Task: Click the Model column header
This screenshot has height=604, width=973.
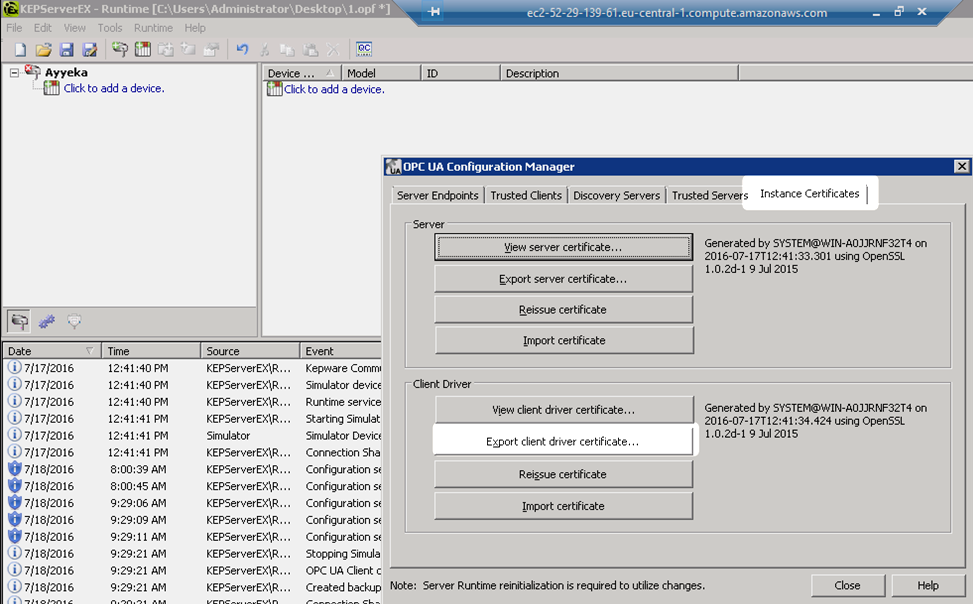Action: (x=381, y=73)
